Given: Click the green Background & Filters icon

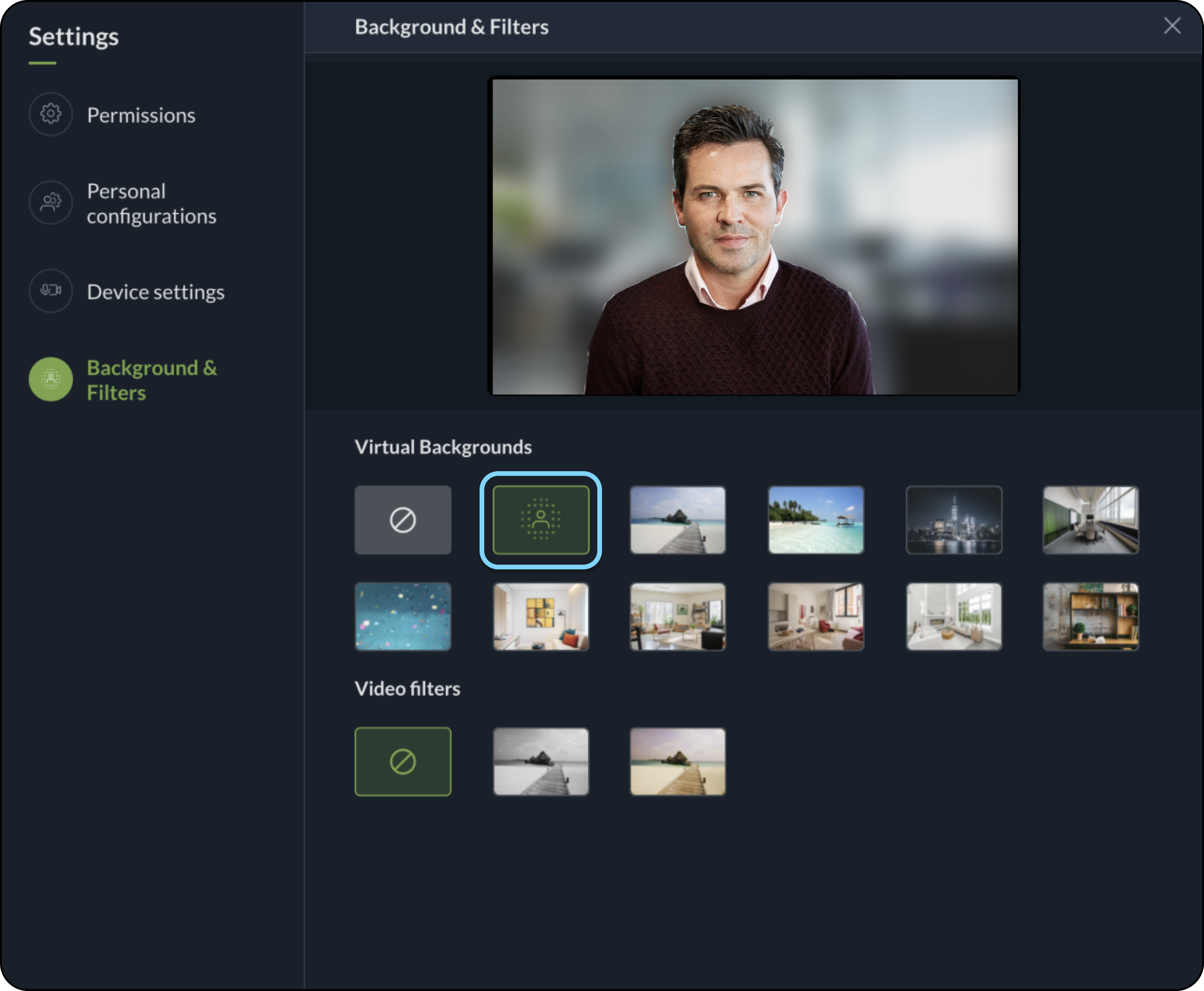Looking at the screenshot, I should click(51, 379).
